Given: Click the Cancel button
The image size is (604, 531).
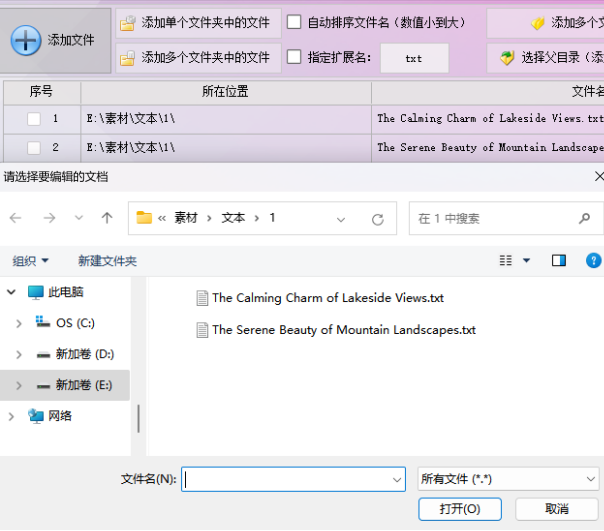Looking at the screenshot, I should [x=557, y=509].
